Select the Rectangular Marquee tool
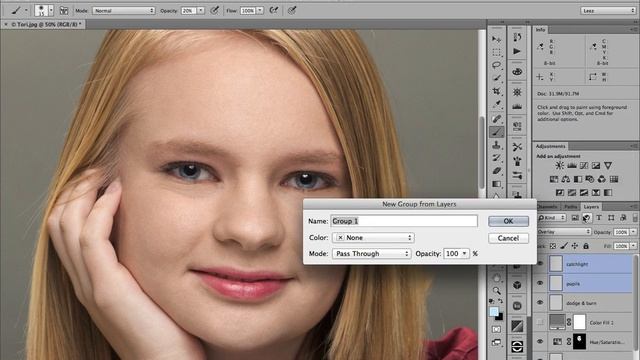 point(496,52)
